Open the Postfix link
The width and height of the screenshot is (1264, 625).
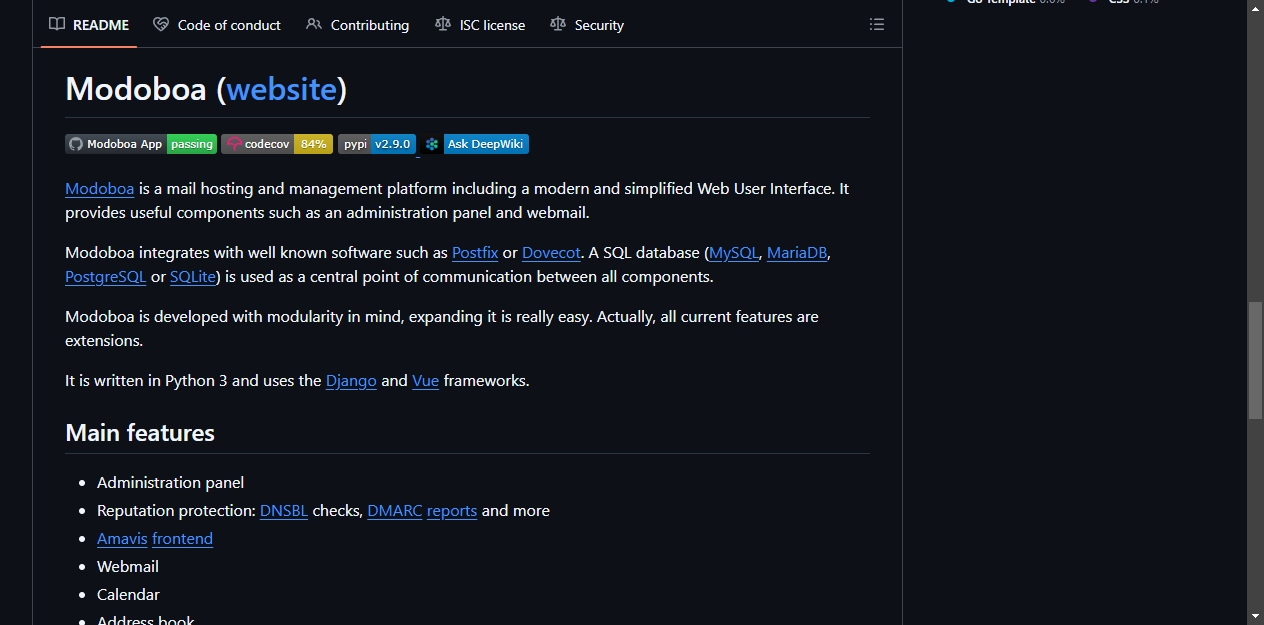point(475,252)
